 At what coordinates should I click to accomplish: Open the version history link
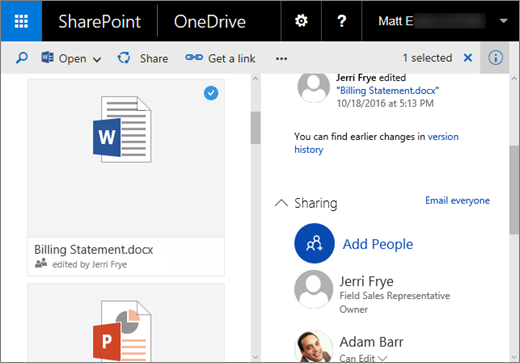point(376,143)
